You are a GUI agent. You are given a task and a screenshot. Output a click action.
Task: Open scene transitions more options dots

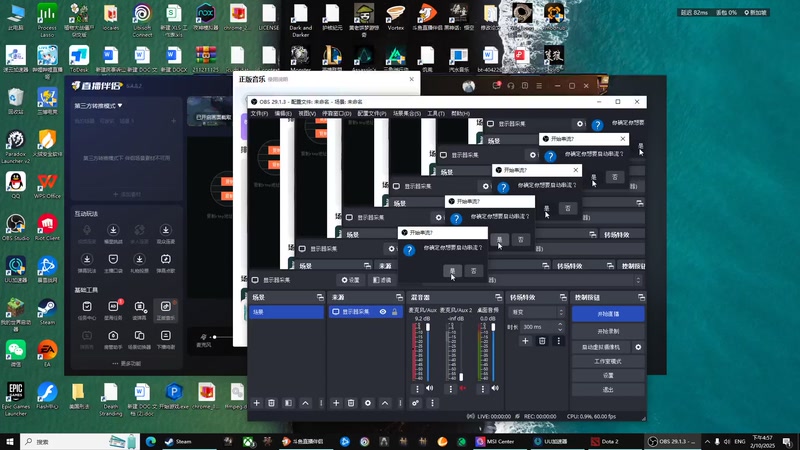pyautogui.click(x=559, y=341)
